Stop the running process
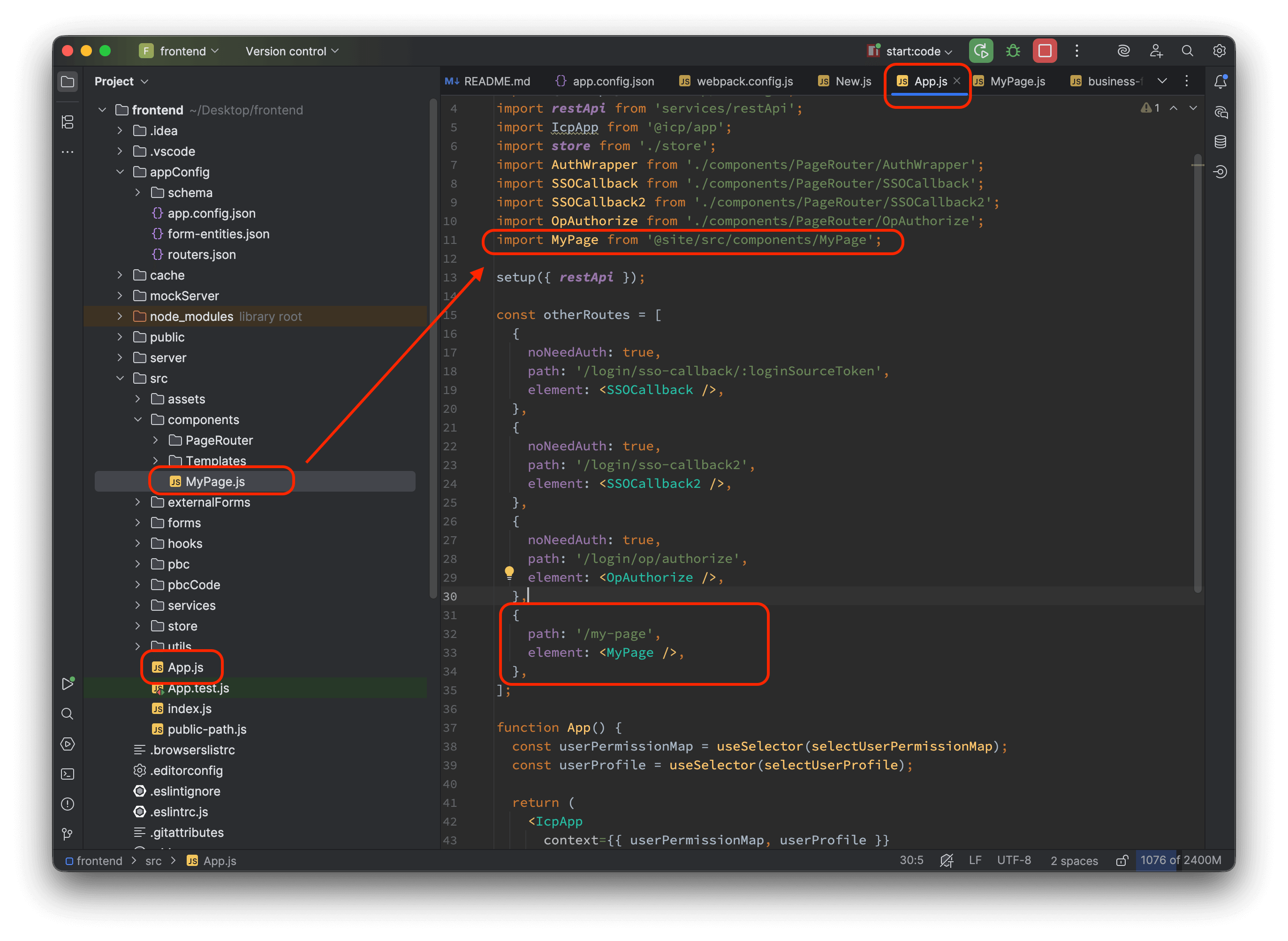The width and height of the screenshot is (1288, 941). 1046,51
